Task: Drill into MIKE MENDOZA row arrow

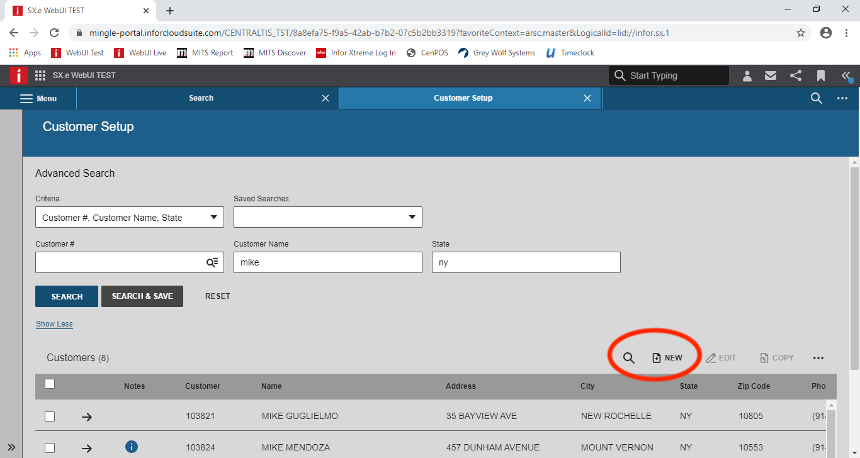Action: point(87,448)
